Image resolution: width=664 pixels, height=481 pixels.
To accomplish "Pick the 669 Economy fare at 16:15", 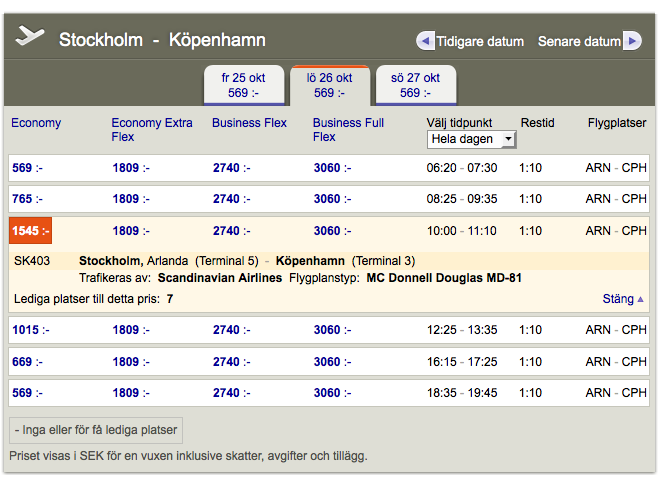I will click(27, 361).
